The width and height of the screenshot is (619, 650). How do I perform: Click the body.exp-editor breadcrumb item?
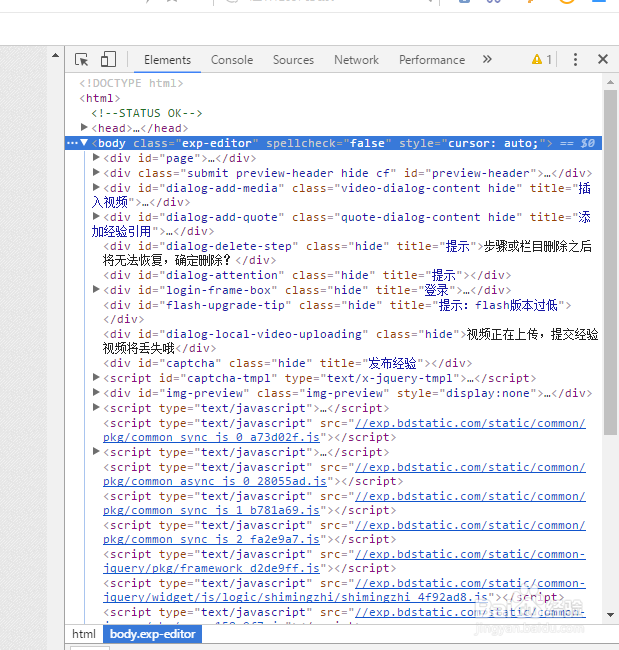(x=152, y=634)
